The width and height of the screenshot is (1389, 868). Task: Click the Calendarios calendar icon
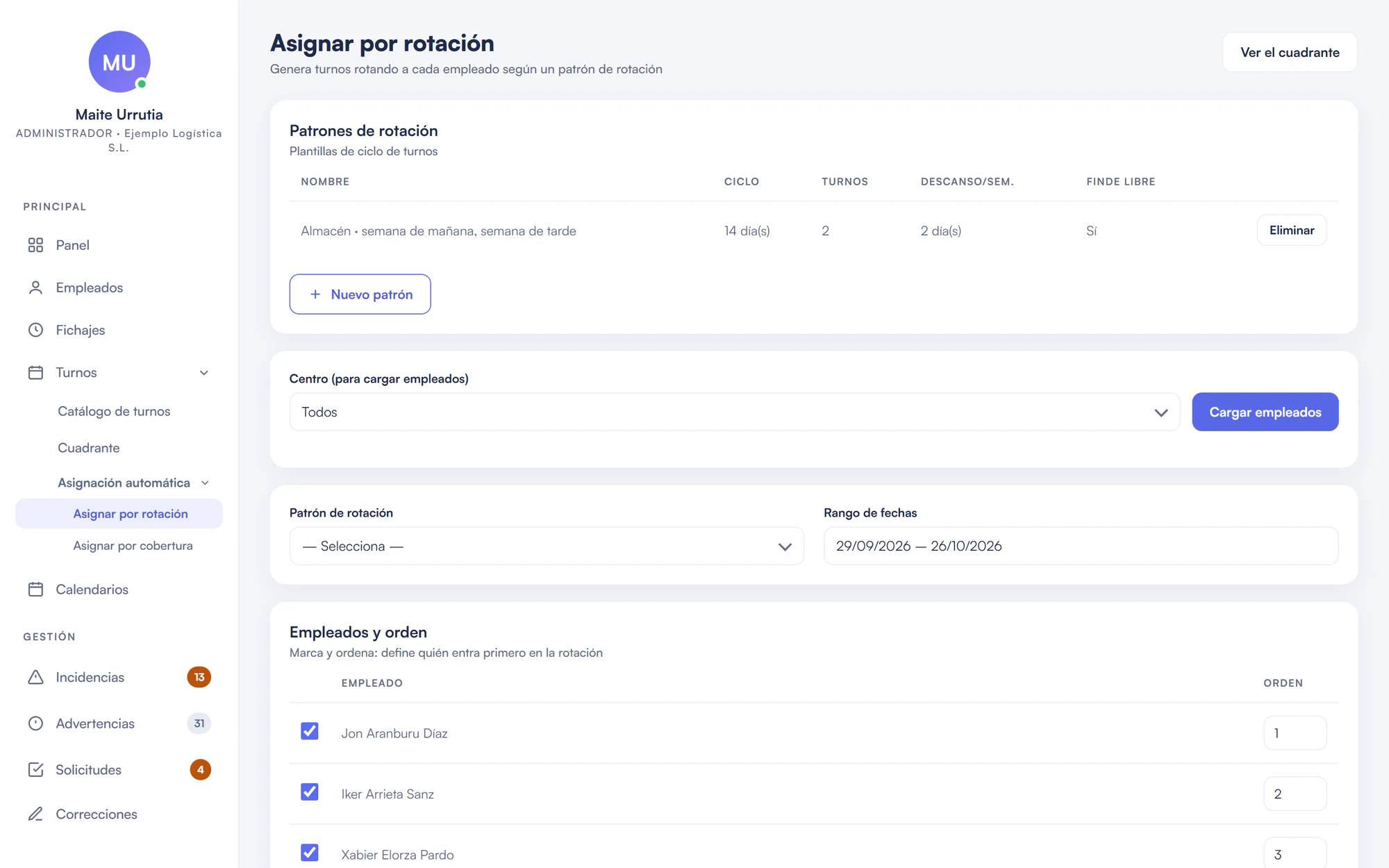tap(35, 589)
